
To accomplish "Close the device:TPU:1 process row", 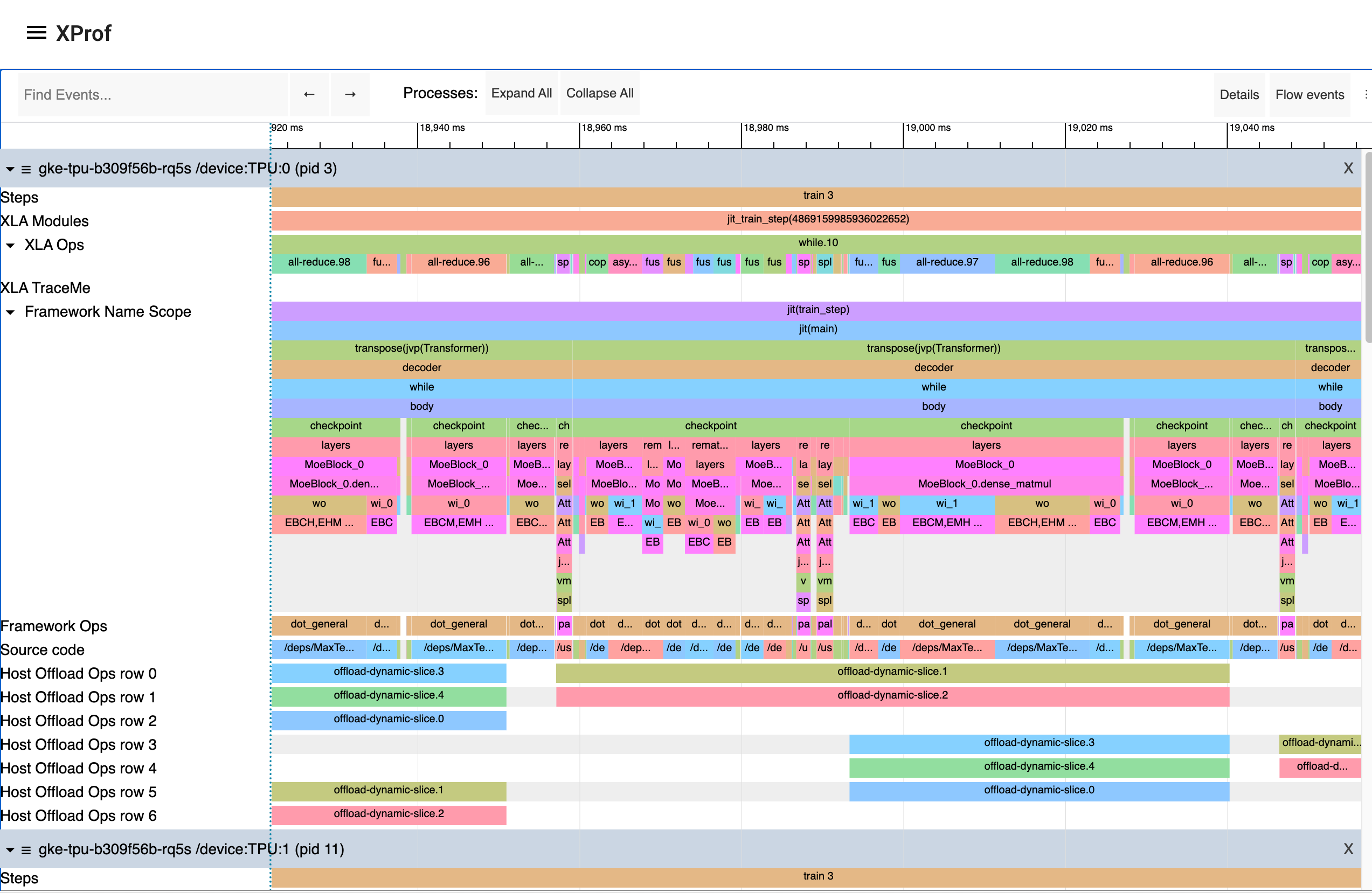I will (1348, 848).
